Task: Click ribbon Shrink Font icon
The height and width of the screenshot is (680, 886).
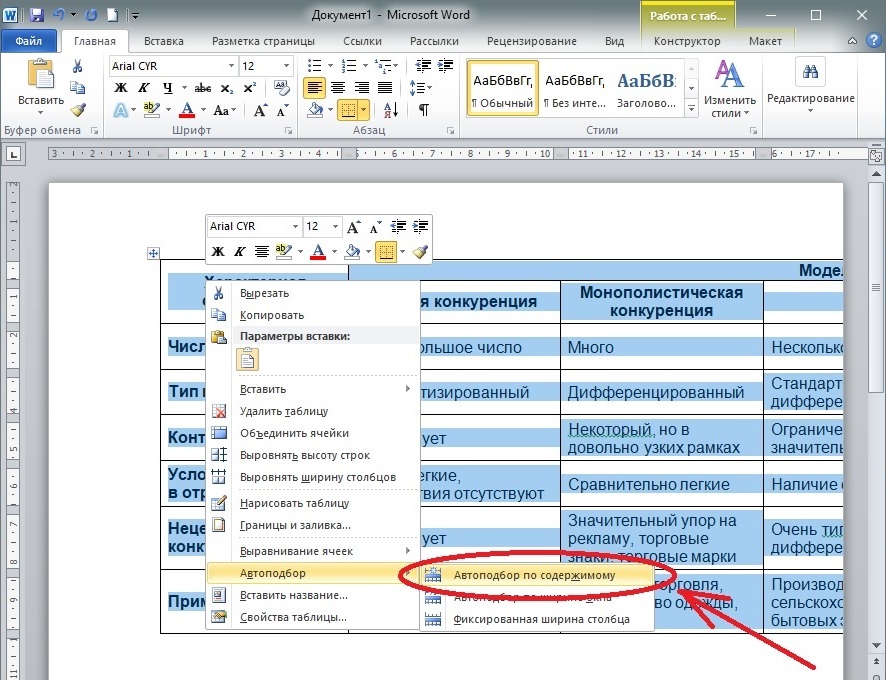Action: [283, 110]
